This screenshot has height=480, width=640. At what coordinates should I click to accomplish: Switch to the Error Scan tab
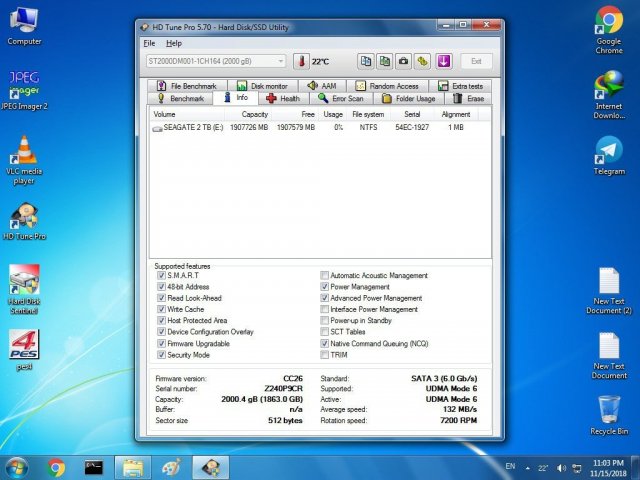340,99
